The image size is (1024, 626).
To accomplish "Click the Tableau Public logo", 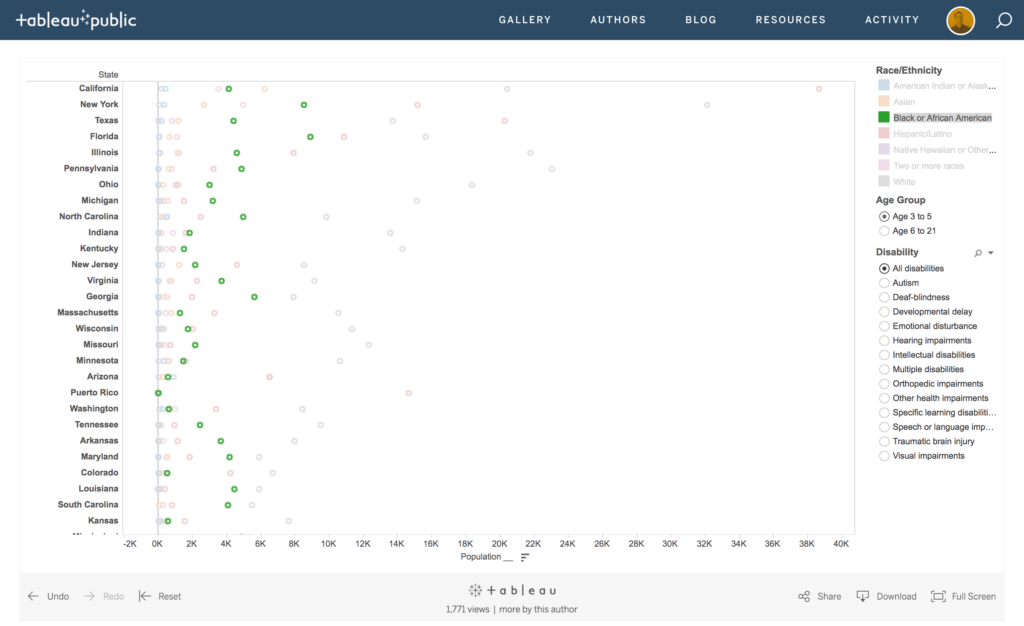I will (x=76, y=20).
